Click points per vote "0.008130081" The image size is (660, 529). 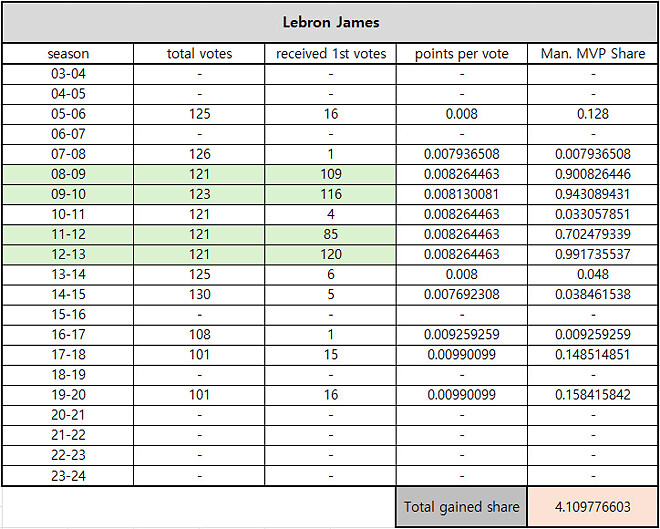pos(462,194)
